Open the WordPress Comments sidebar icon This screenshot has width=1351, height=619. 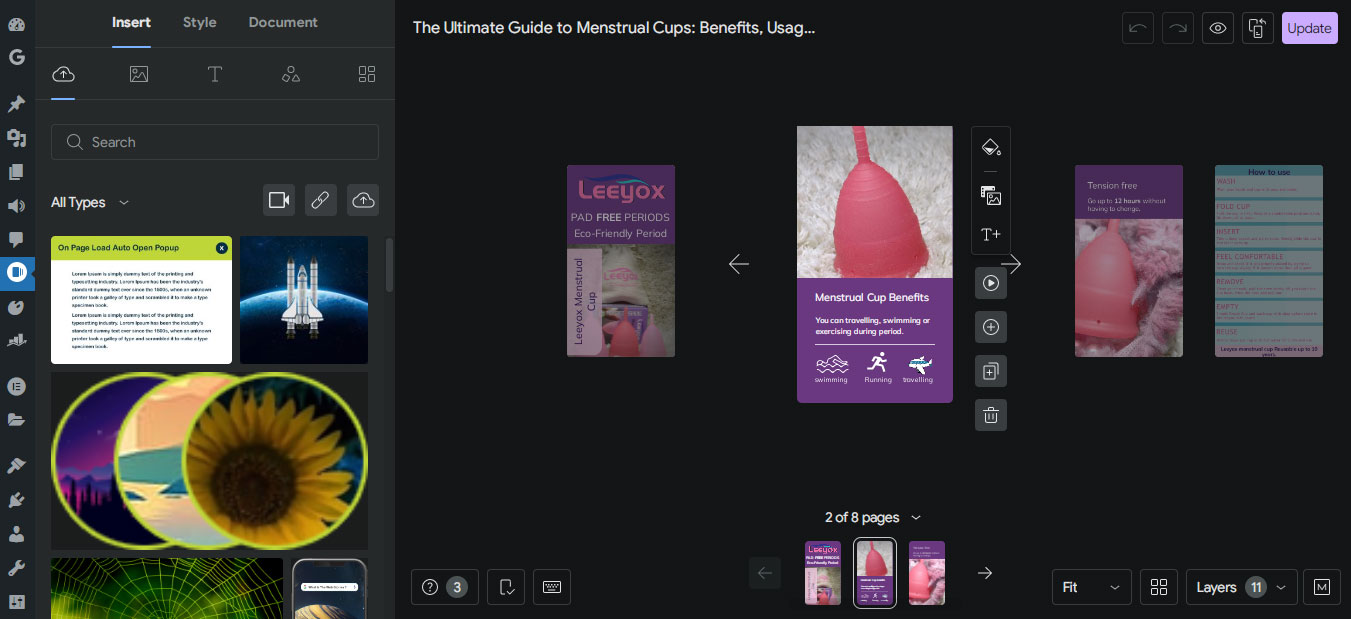[16, 239]
